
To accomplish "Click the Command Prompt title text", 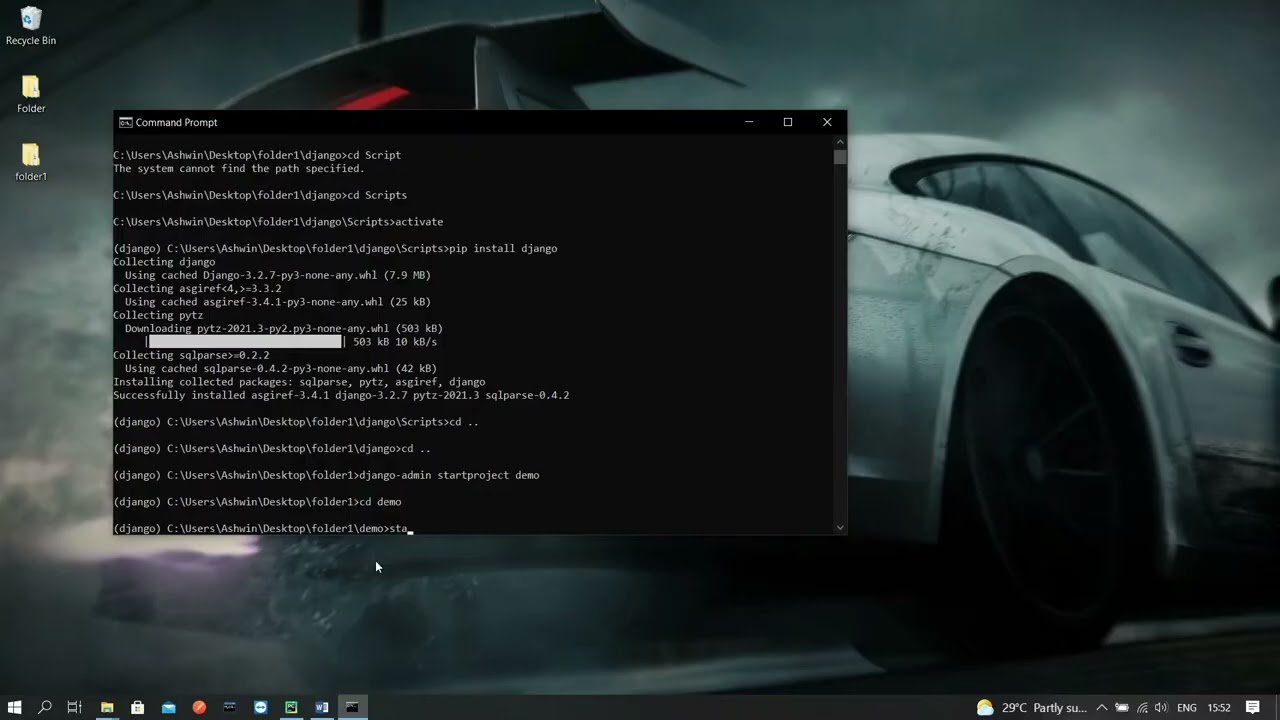I will [176, 122].
